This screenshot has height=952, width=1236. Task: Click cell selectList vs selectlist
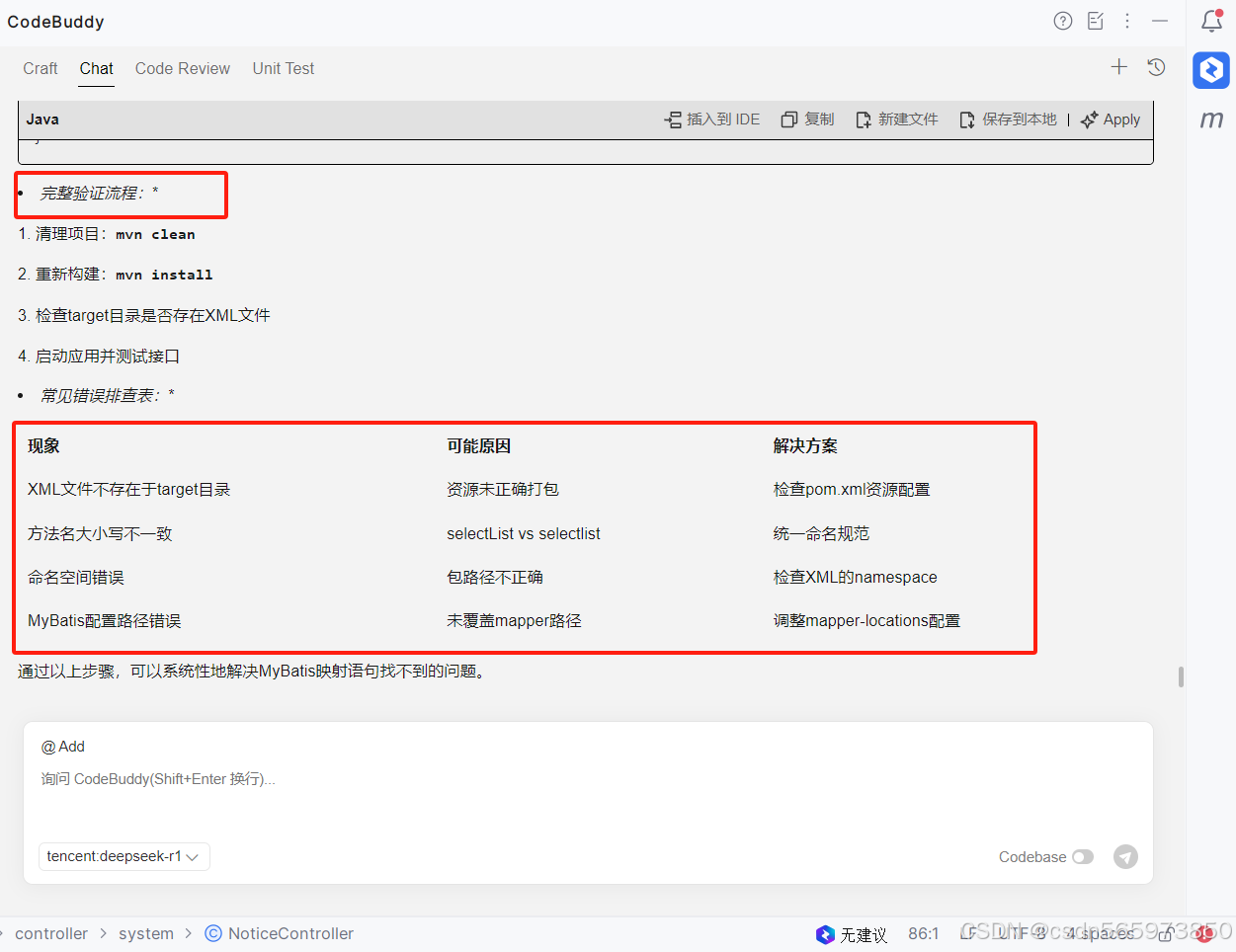point(524,533)
